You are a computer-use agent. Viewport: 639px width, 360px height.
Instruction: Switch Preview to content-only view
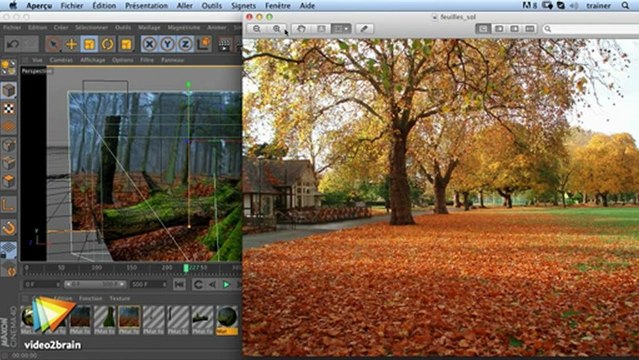tap(483, 29)
